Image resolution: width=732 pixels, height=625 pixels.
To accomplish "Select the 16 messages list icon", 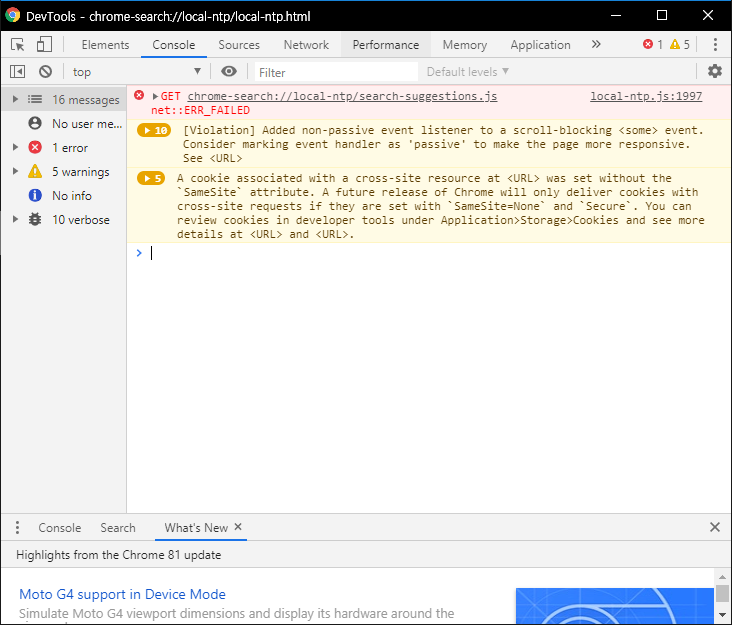I will (35, 99).
